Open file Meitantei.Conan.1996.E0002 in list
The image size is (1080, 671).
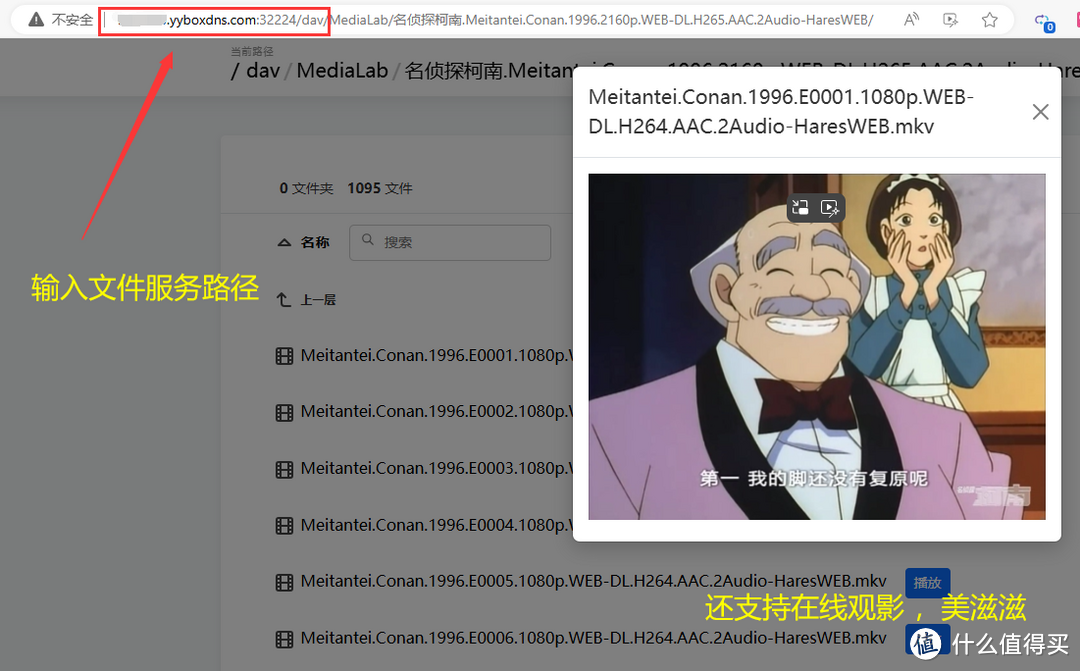coord(437,411)
